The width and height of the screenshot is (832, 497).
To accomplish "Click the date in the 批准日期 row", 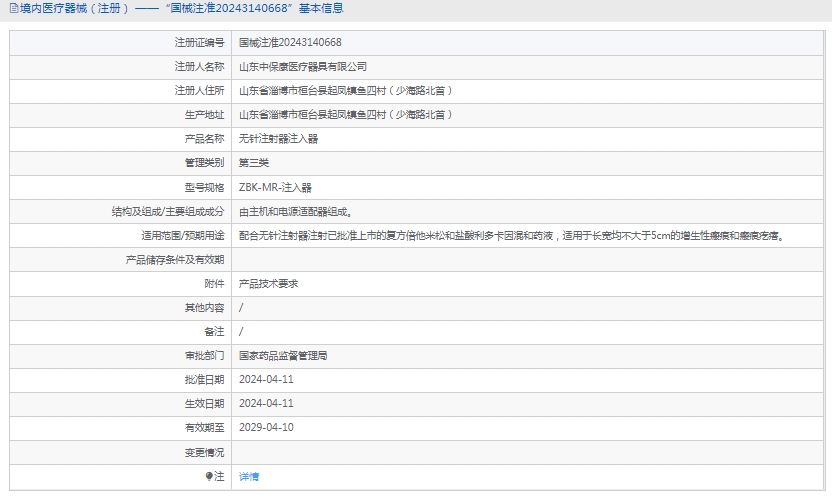I will [x=266, y=380].
